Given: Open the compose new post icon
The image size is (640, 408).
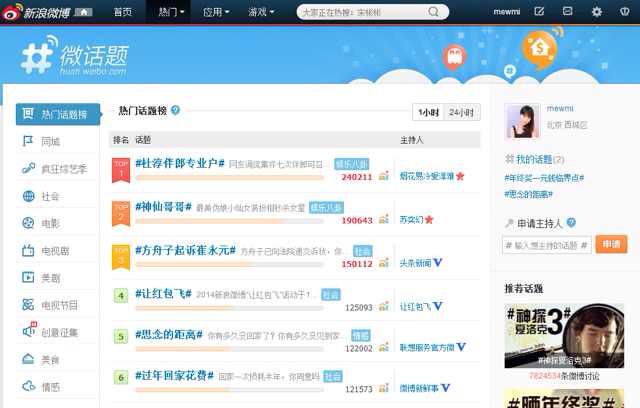Looking at the screenshot, I should click(x=540, y=12).
